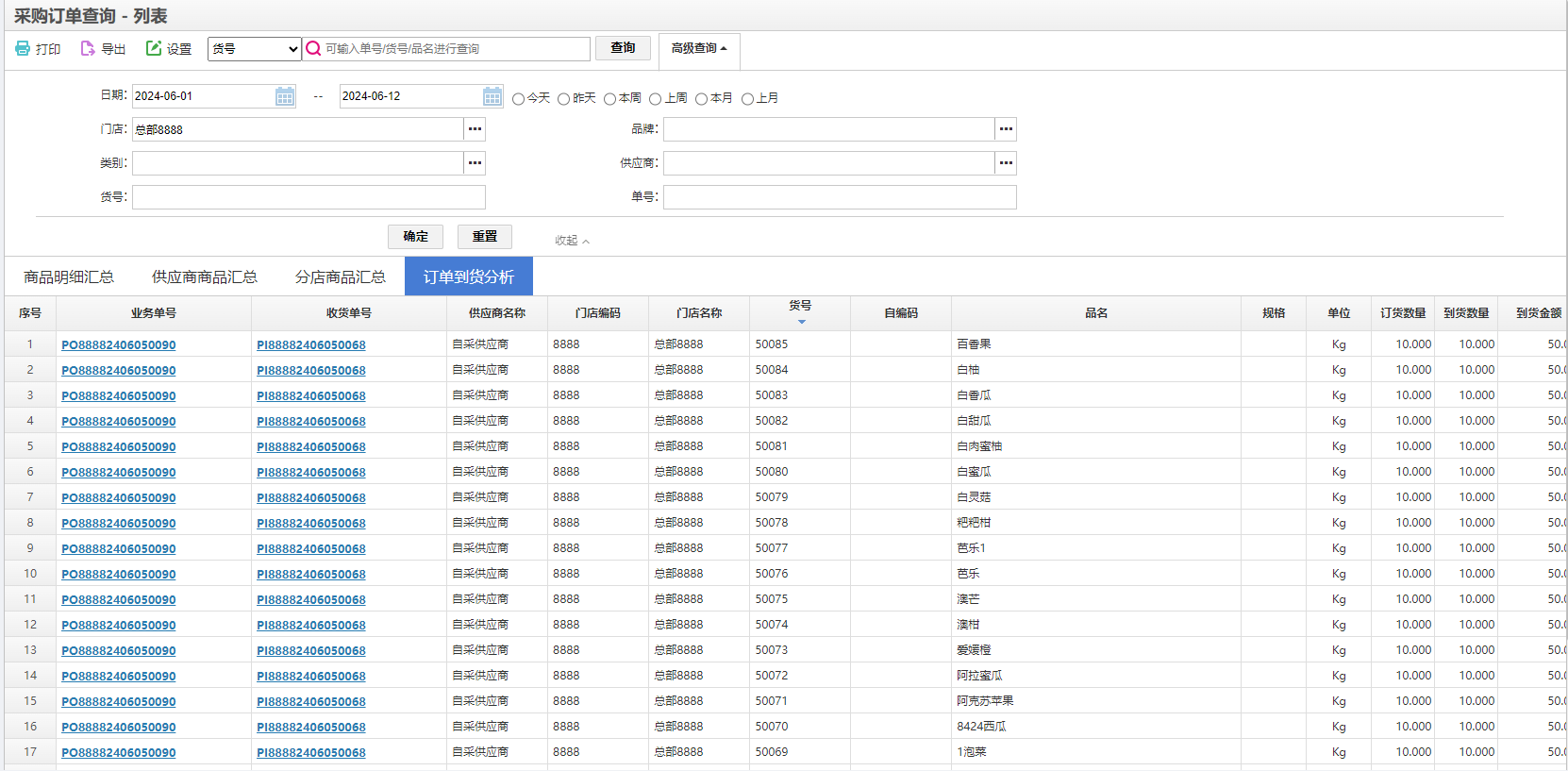Open calendar for end date 2024-06-12
The width and height of the screenshot is (1568, 771).
[492, 96]
